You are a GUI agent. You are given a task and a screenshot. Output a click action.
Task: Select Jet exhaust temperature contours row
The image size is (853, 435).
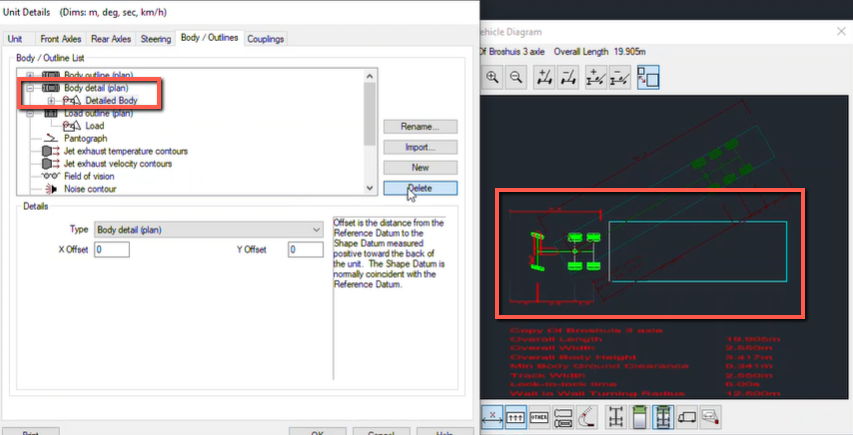(126, 151)
